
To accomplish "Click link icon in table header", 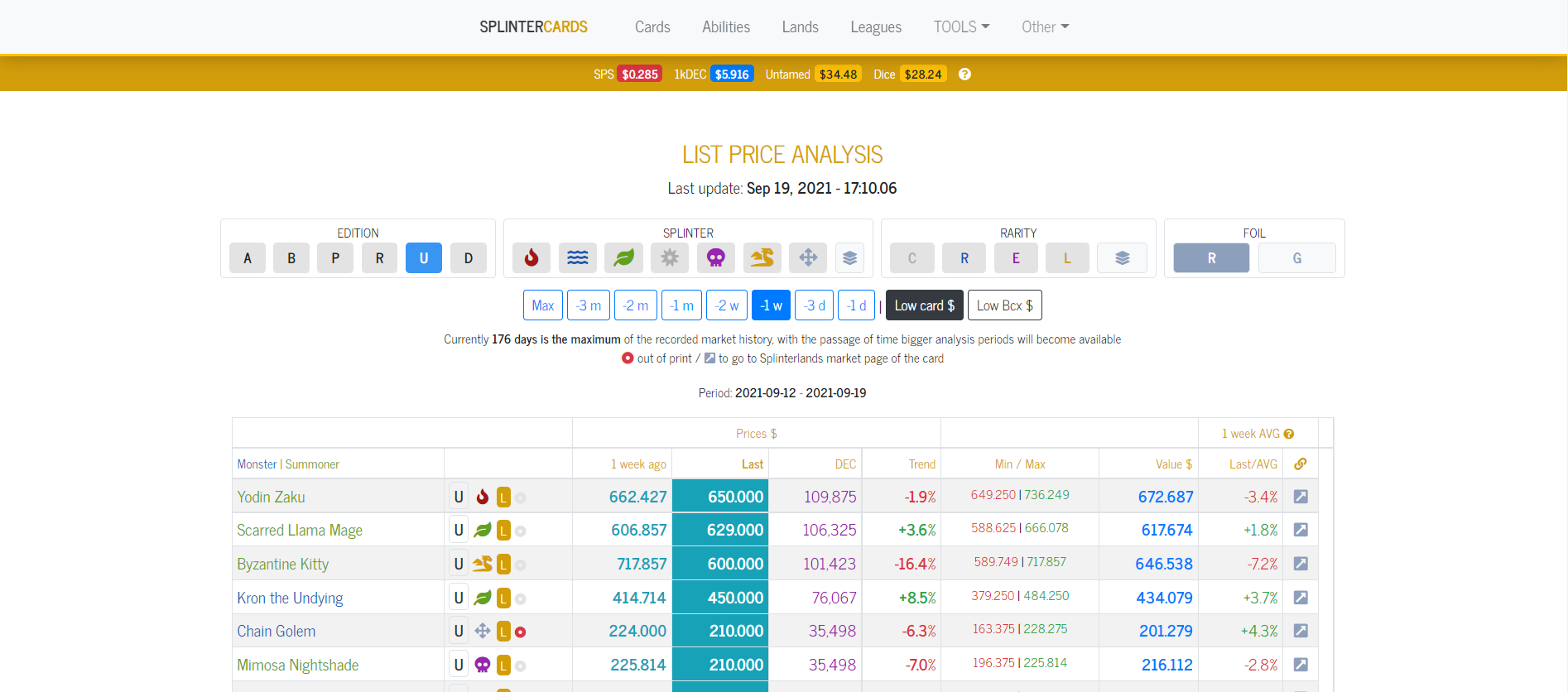I will coord(1301,464).
